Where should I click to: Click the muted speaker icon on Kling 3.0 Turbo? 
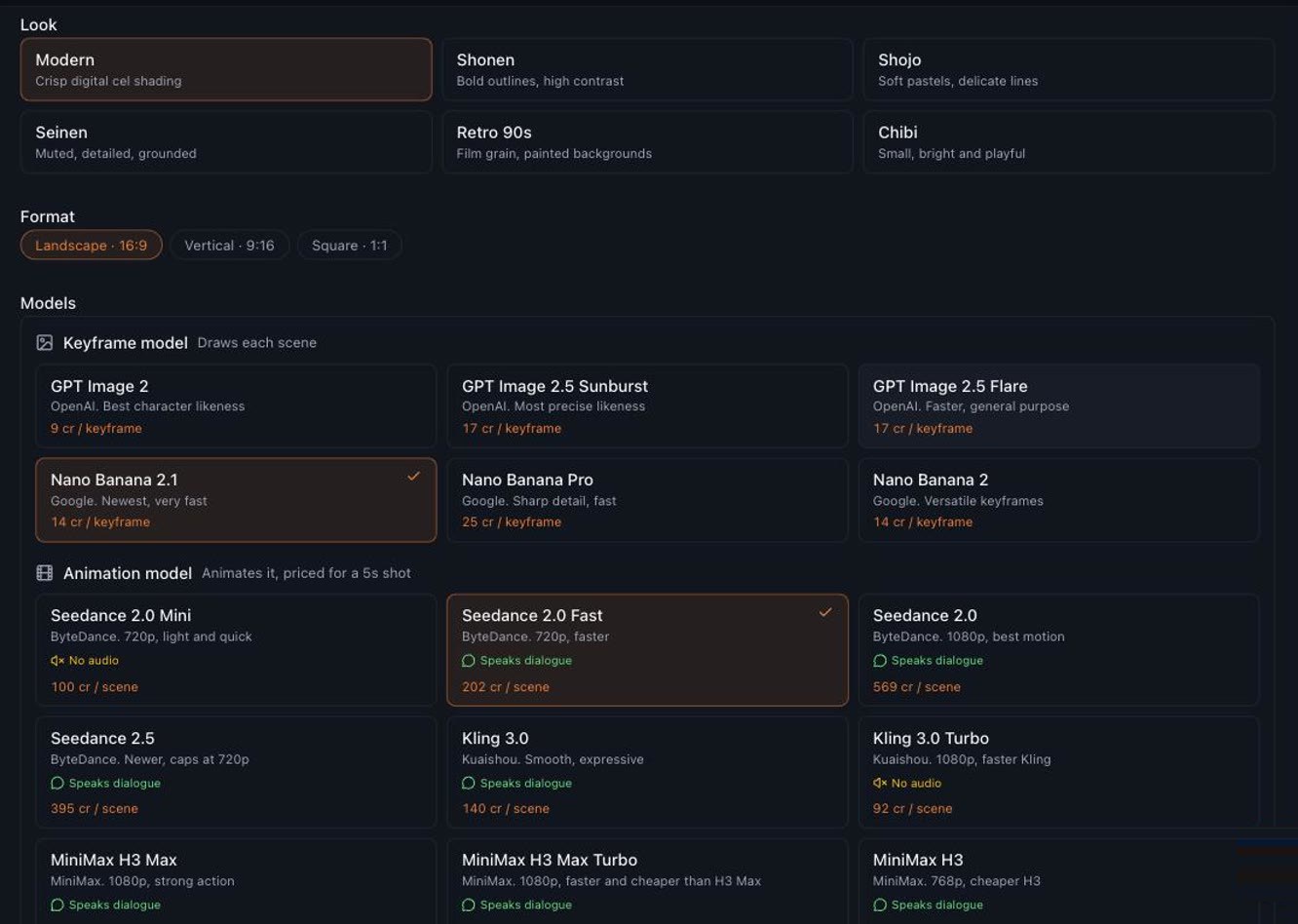tap(880, 784)
